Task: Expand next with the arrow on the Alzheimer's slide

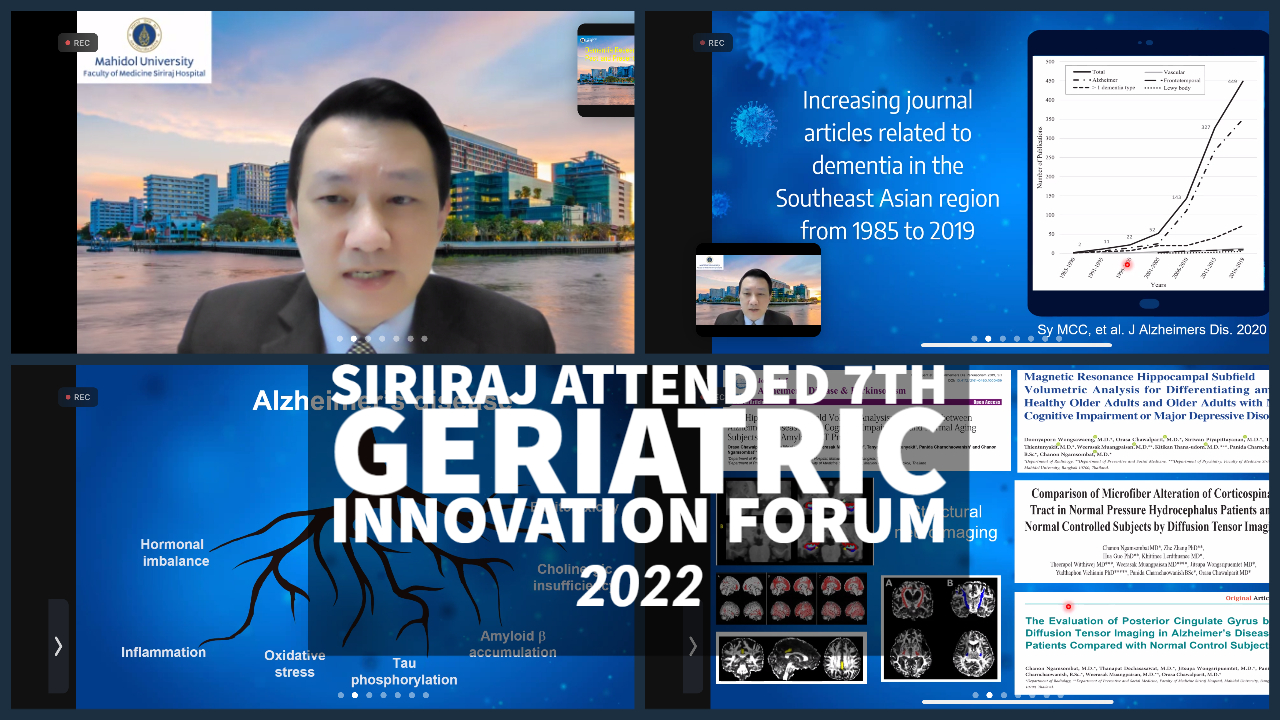Action: 58,646
